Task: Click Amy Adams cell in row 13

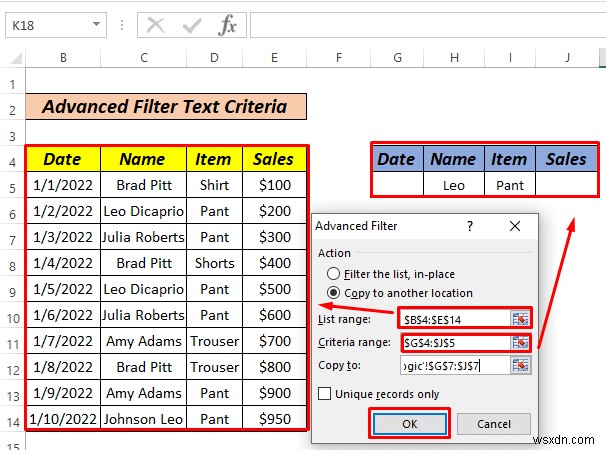Action: pyautogui.click(x=144, y=393)
